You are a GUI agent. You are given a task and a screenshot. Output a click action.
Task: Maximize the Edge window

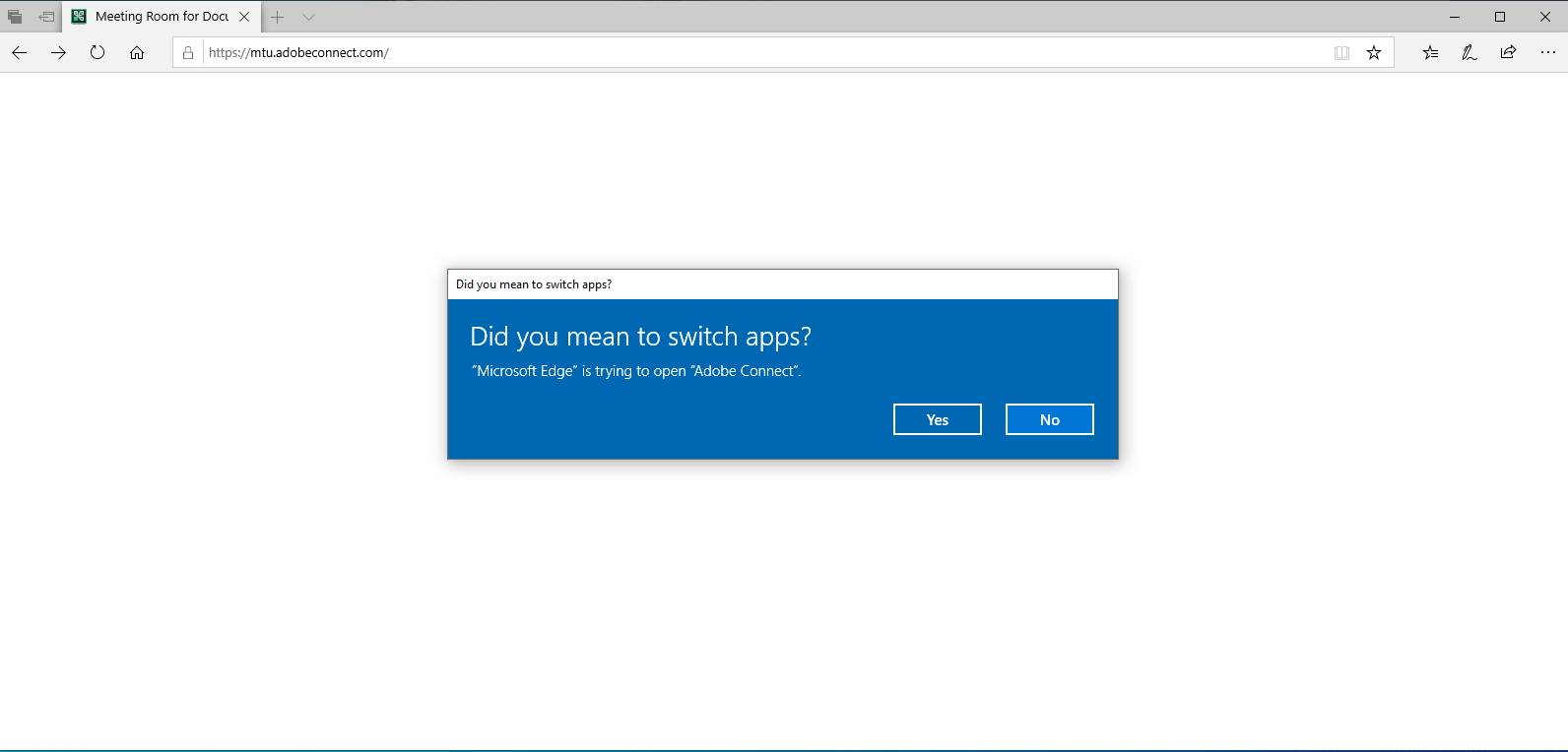click(1500, 17)
